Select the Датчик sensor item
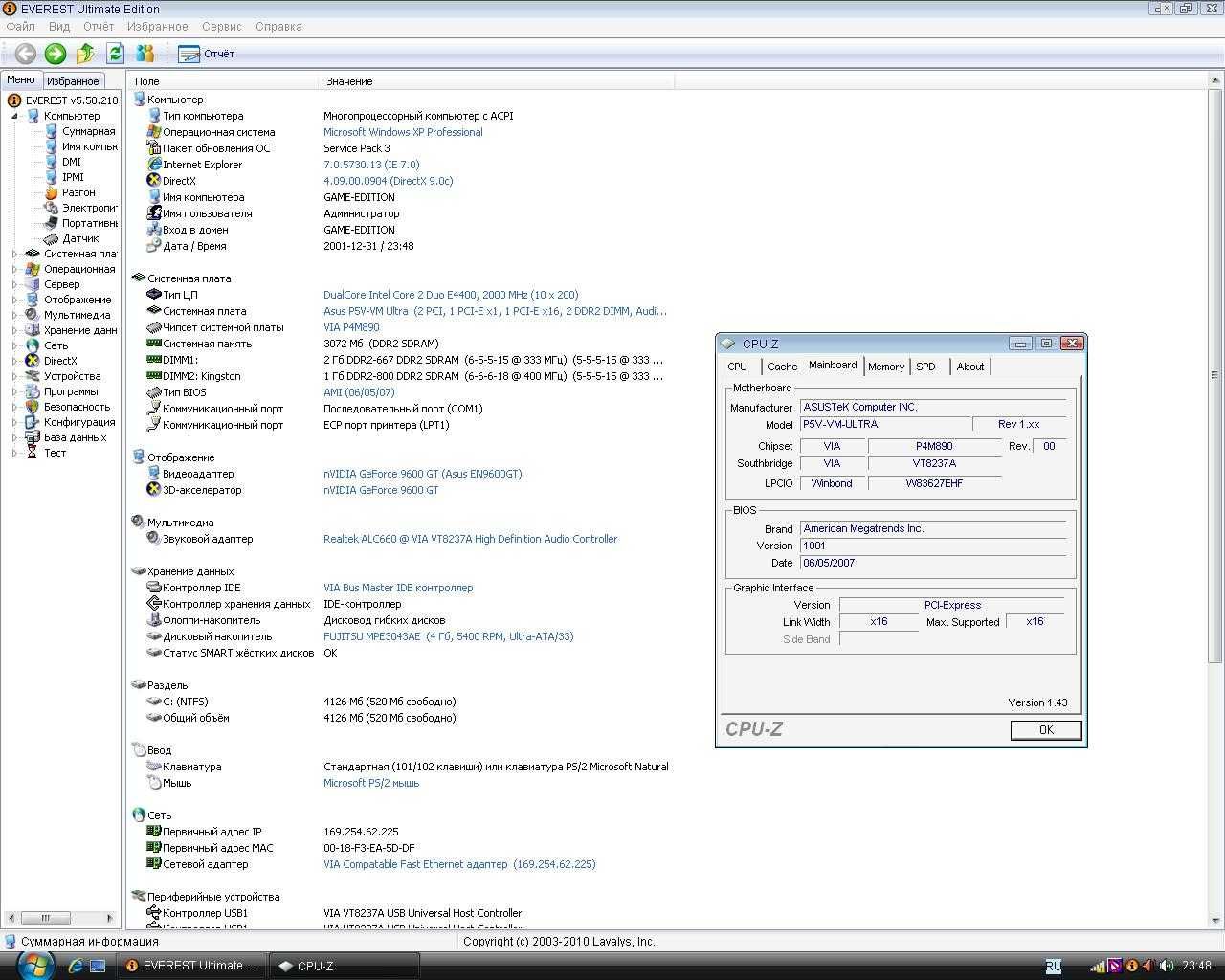 80,238
